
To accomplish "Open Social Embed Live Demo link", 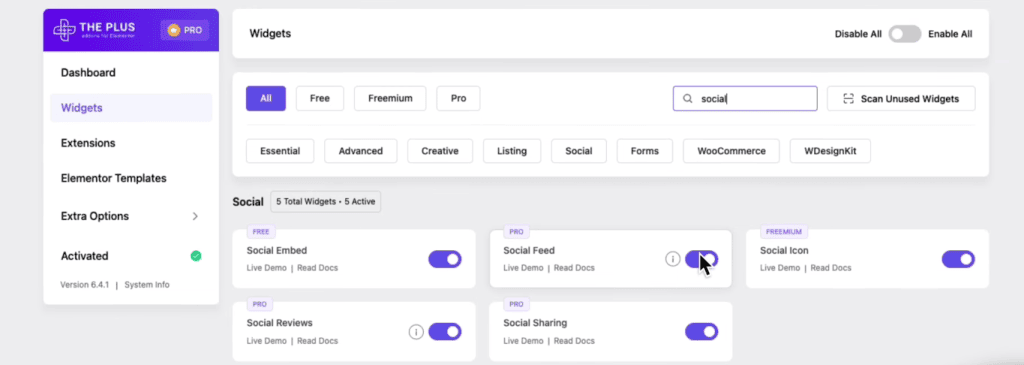I will click(266, 268).
